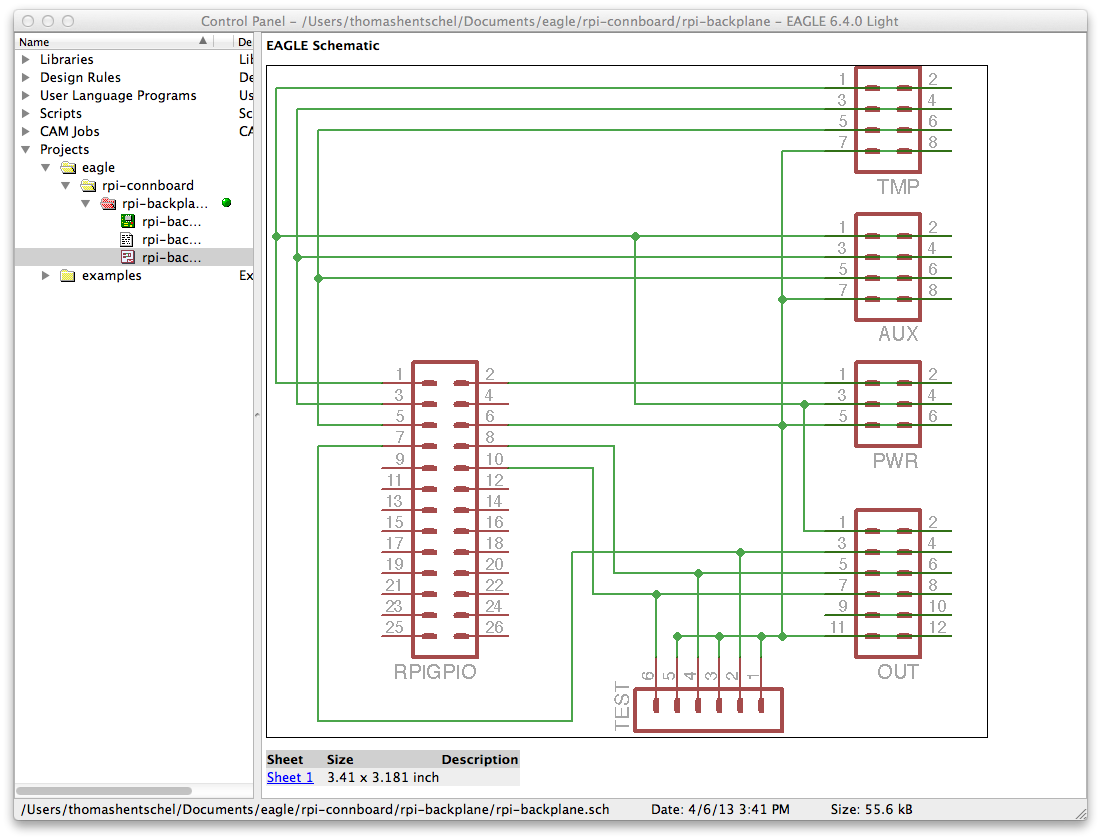Expand the CAM Jobs node

point(26,131)
